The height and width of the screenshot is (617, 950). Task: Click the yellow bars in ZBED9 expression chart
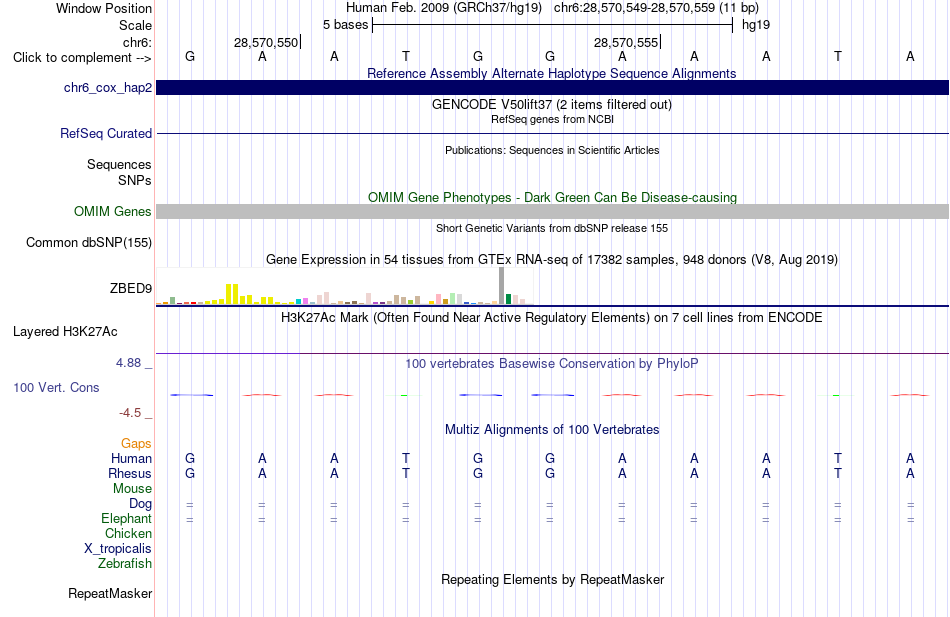click(x=232, y=293)
